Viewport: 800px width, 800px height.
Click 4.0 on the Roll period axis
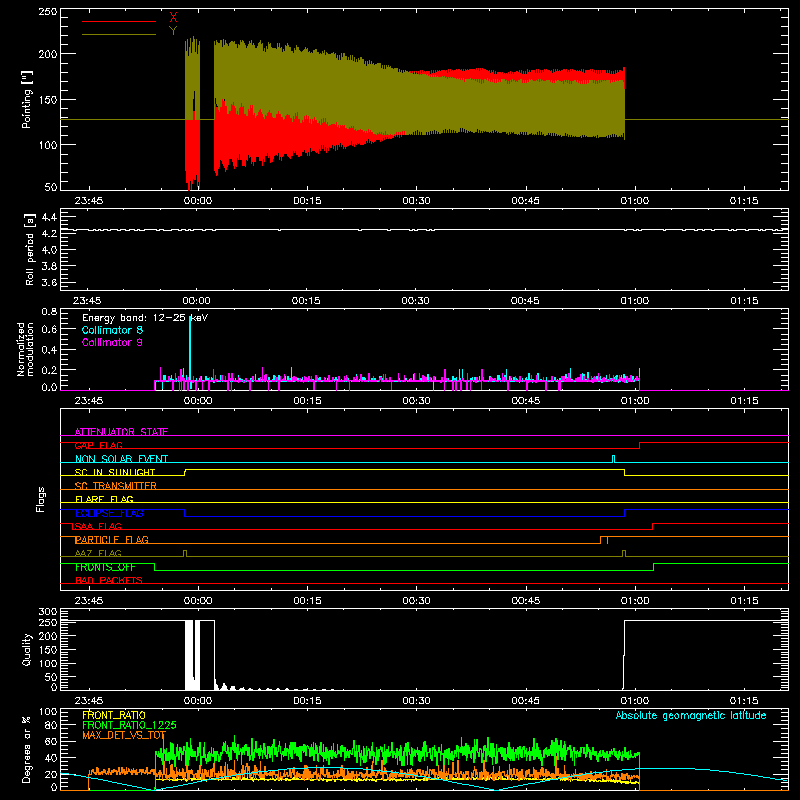point(49,250)
